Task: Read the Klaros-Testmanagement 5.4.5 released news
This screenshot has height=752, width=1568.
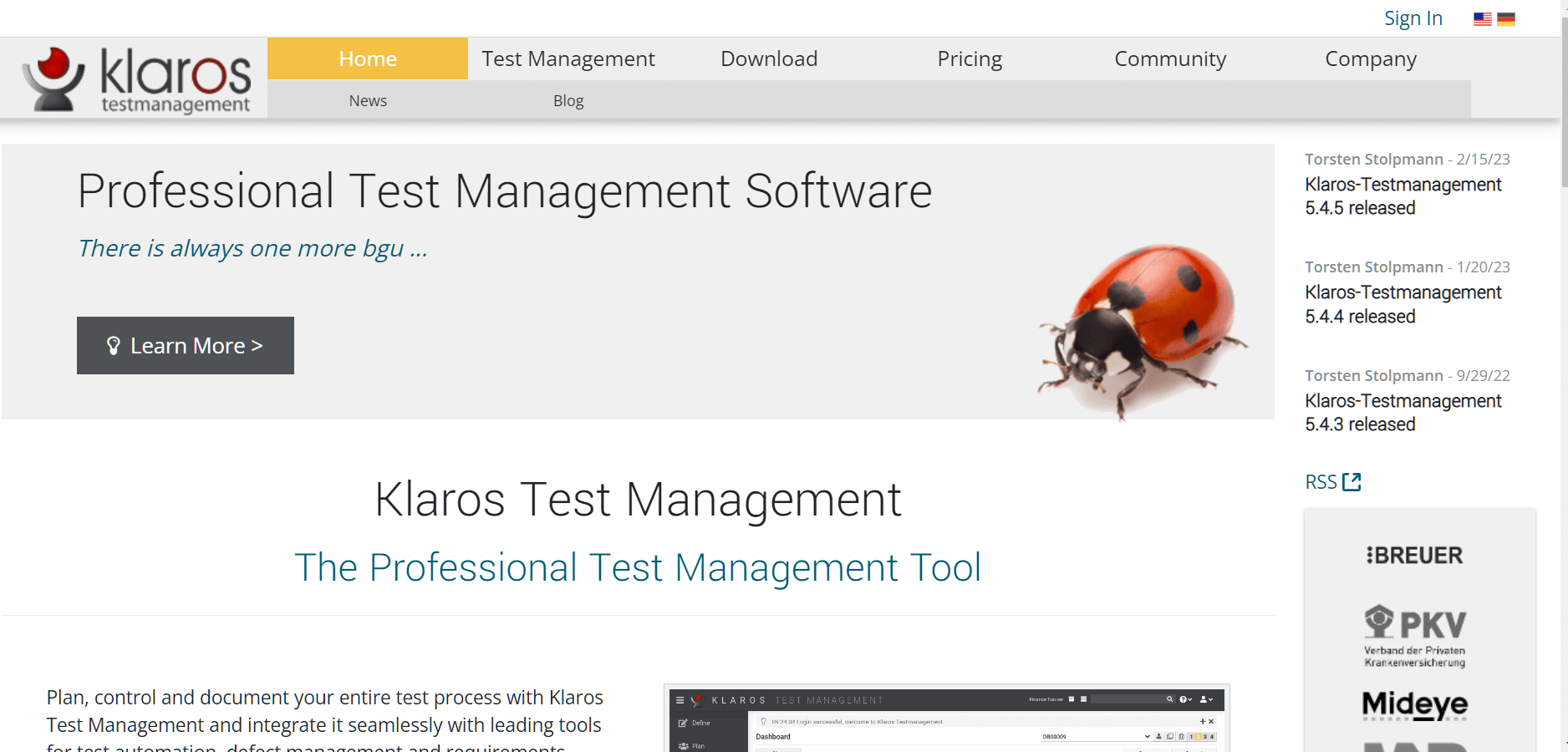Action: [x=1403, y=196]
